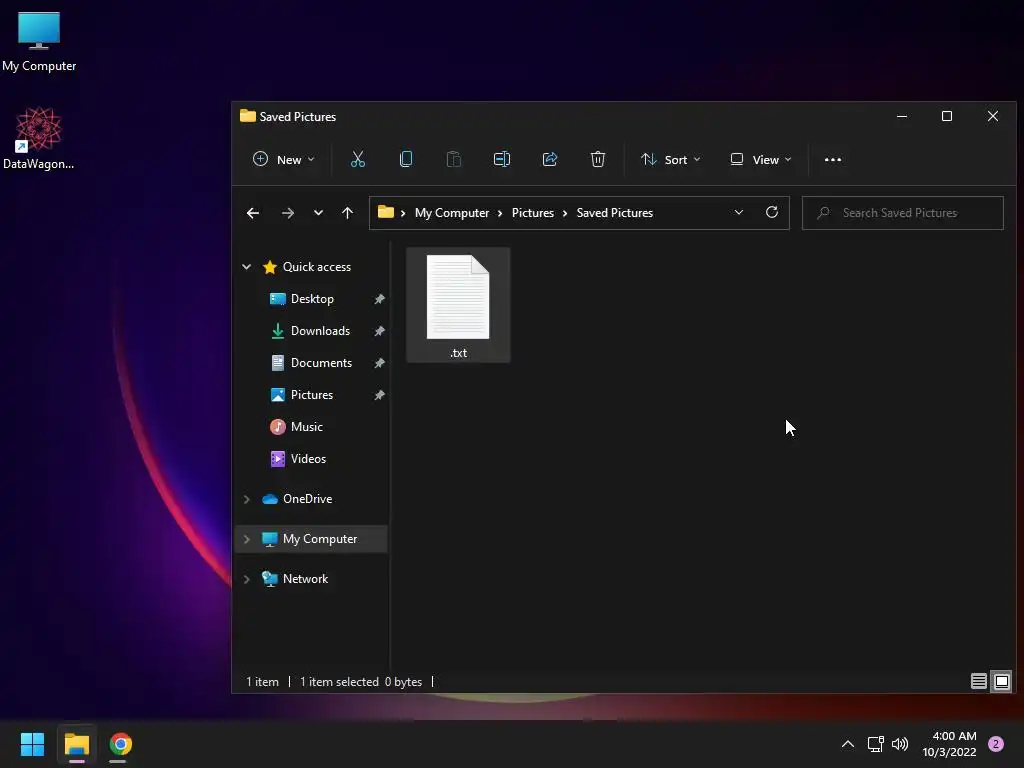The height and width of the screenshot is (768, 1024).
Task: Expand the My Computer tree node
Action: (246, 539)
